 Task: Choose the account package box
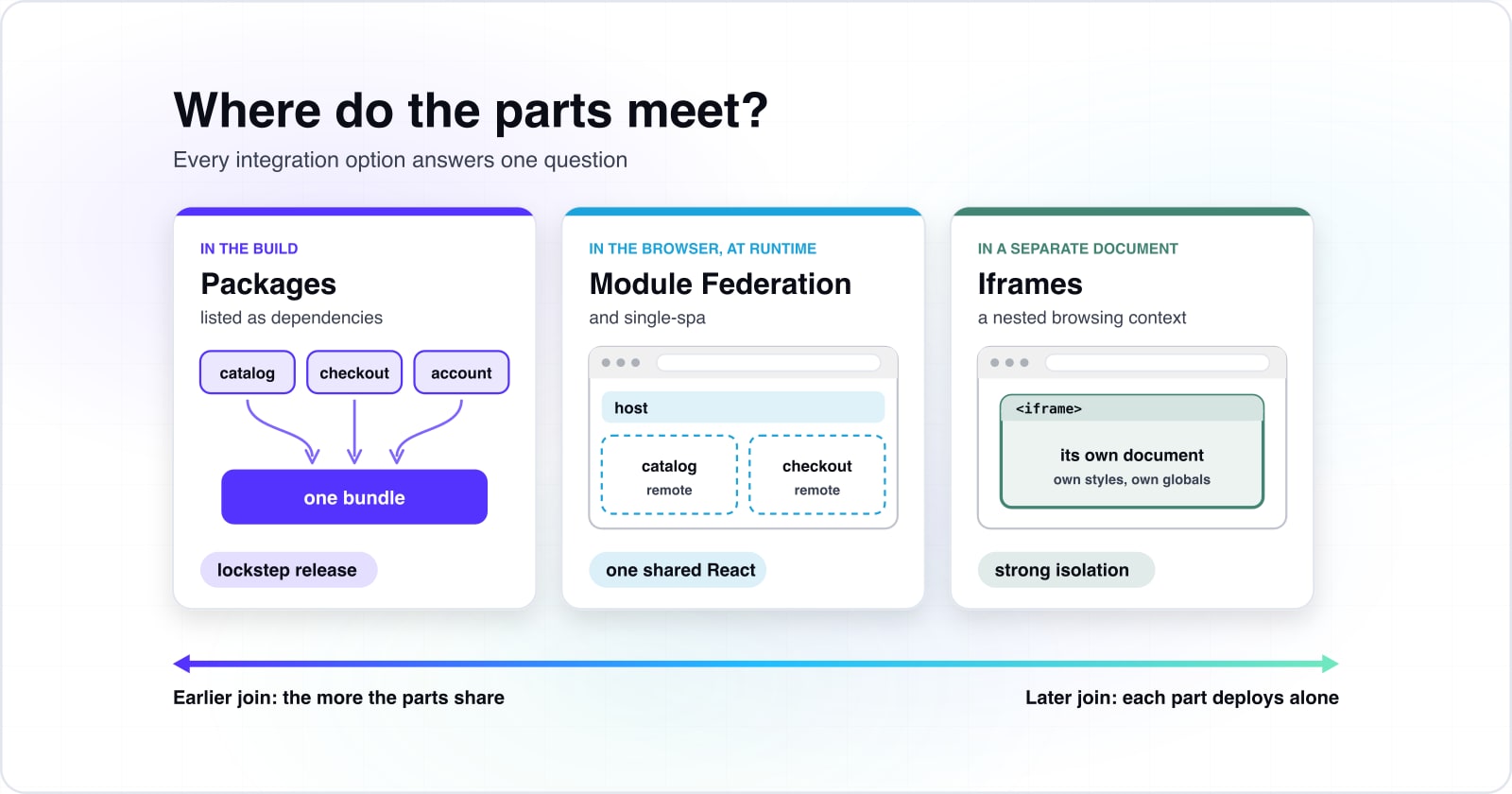tap(461, 372)
